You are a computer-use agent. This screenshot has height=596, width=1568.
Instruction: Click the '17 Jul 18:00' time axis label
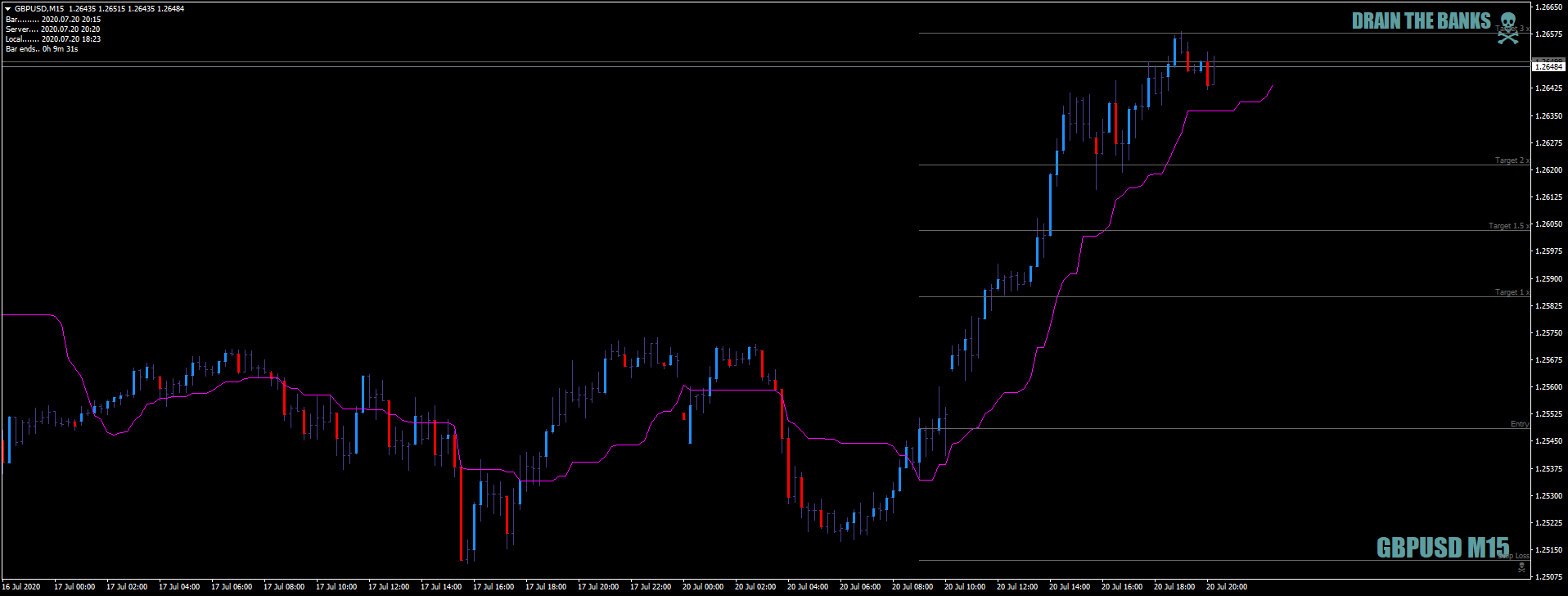pyautogui.click(x=546, y=587)
